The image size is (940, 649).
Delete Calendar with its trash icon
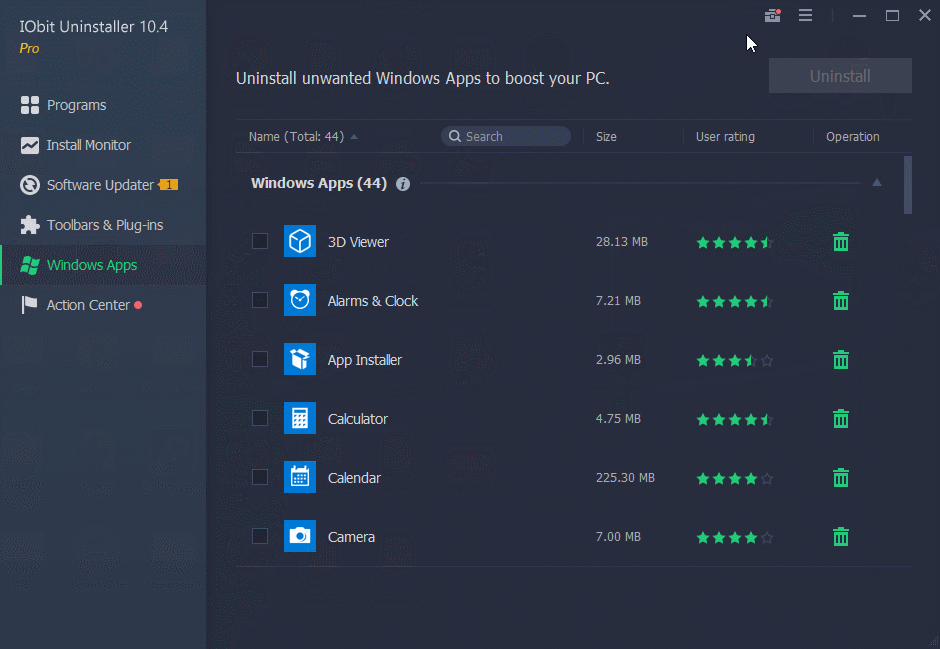[x=841, y=478]
